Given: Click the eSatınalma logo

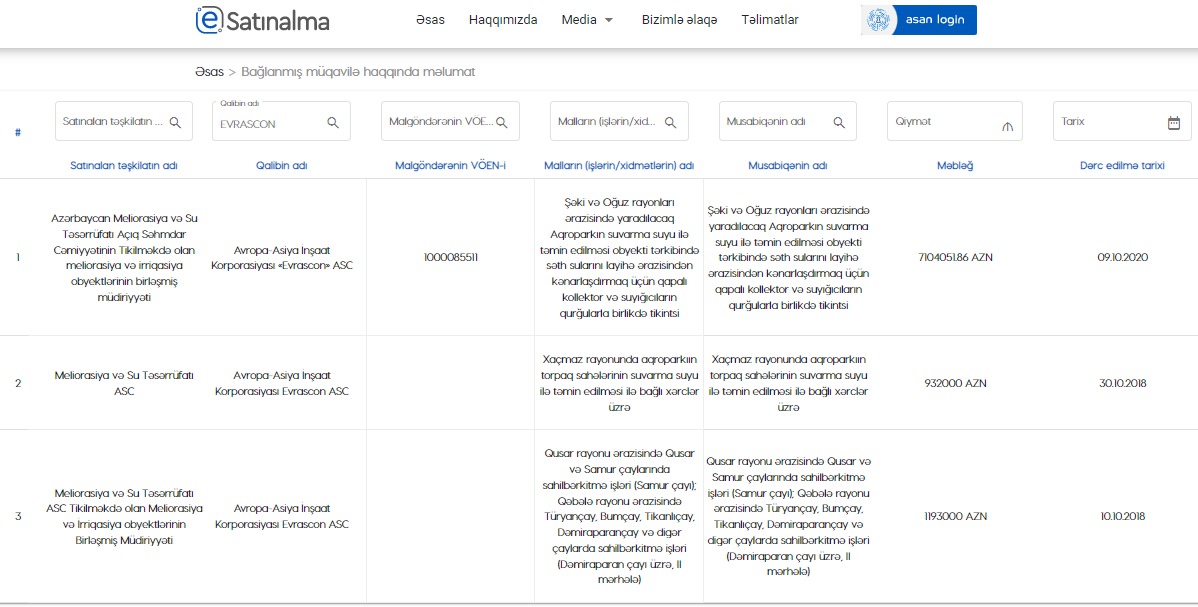Looking at the screenshot, I should (262, 21).
